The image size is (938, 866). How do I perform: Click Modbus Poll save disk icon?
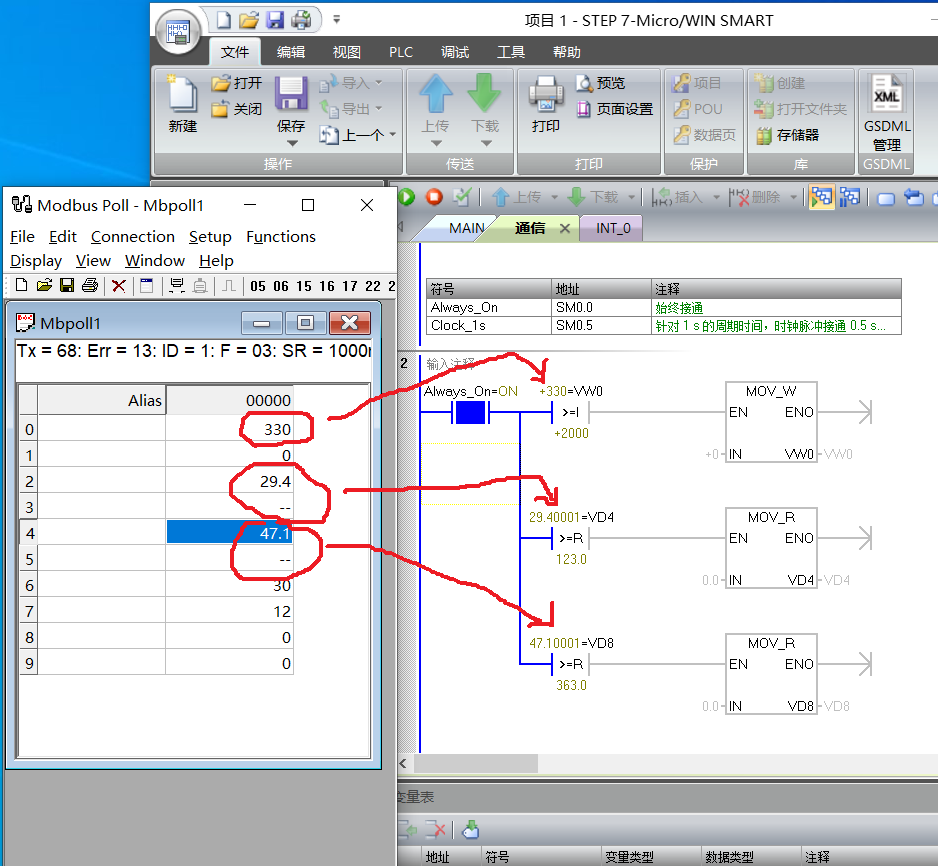pos(67,286)
